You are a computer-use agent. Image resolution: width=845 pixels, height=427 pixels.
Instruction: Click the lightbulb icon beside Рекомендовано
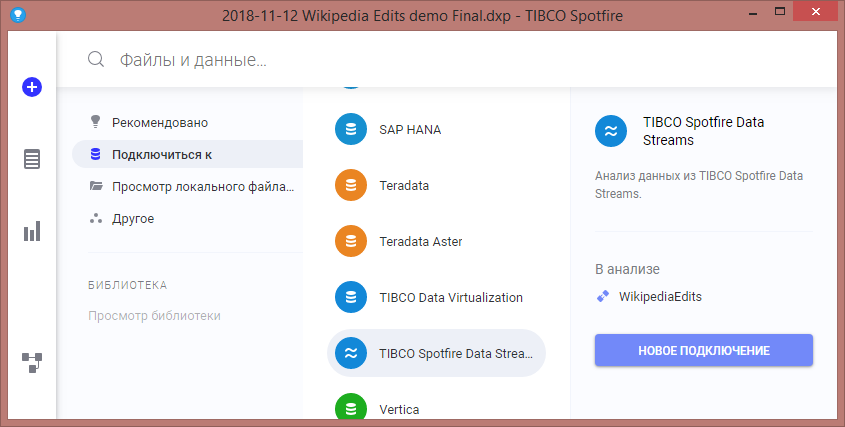pyautogui.click(x=95, y=122)
